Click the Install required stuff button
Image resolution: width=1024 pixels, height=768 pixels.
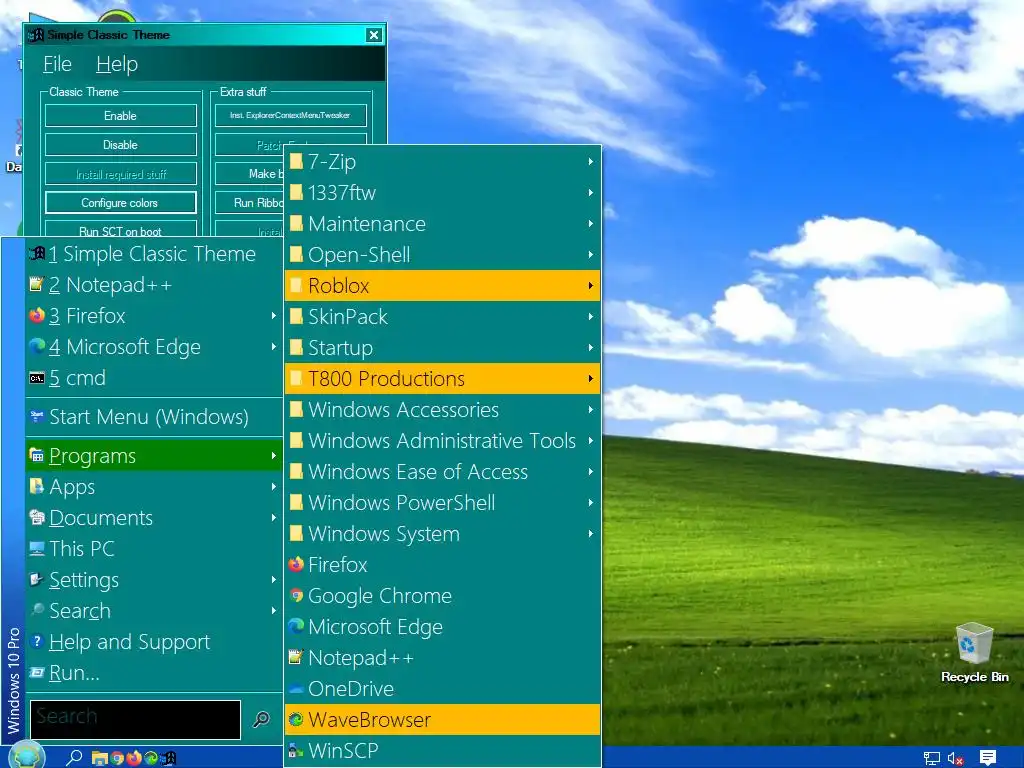point(121,174)
